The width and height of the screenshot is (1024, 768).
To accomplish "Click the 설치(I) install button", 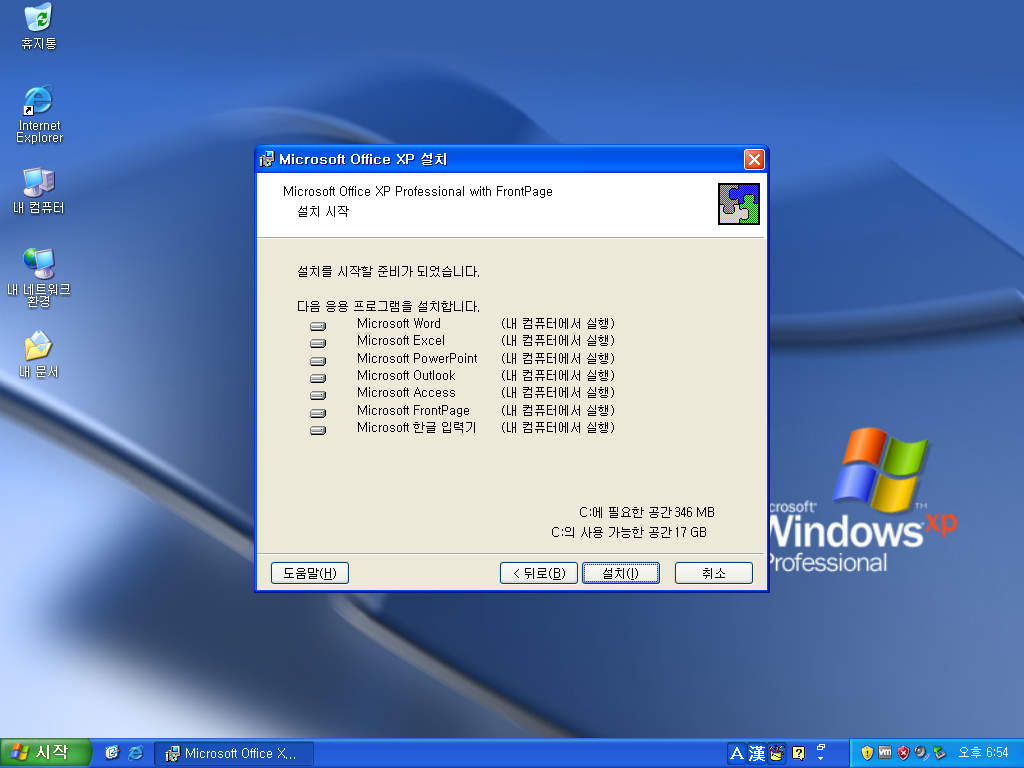I will (620, 573).
